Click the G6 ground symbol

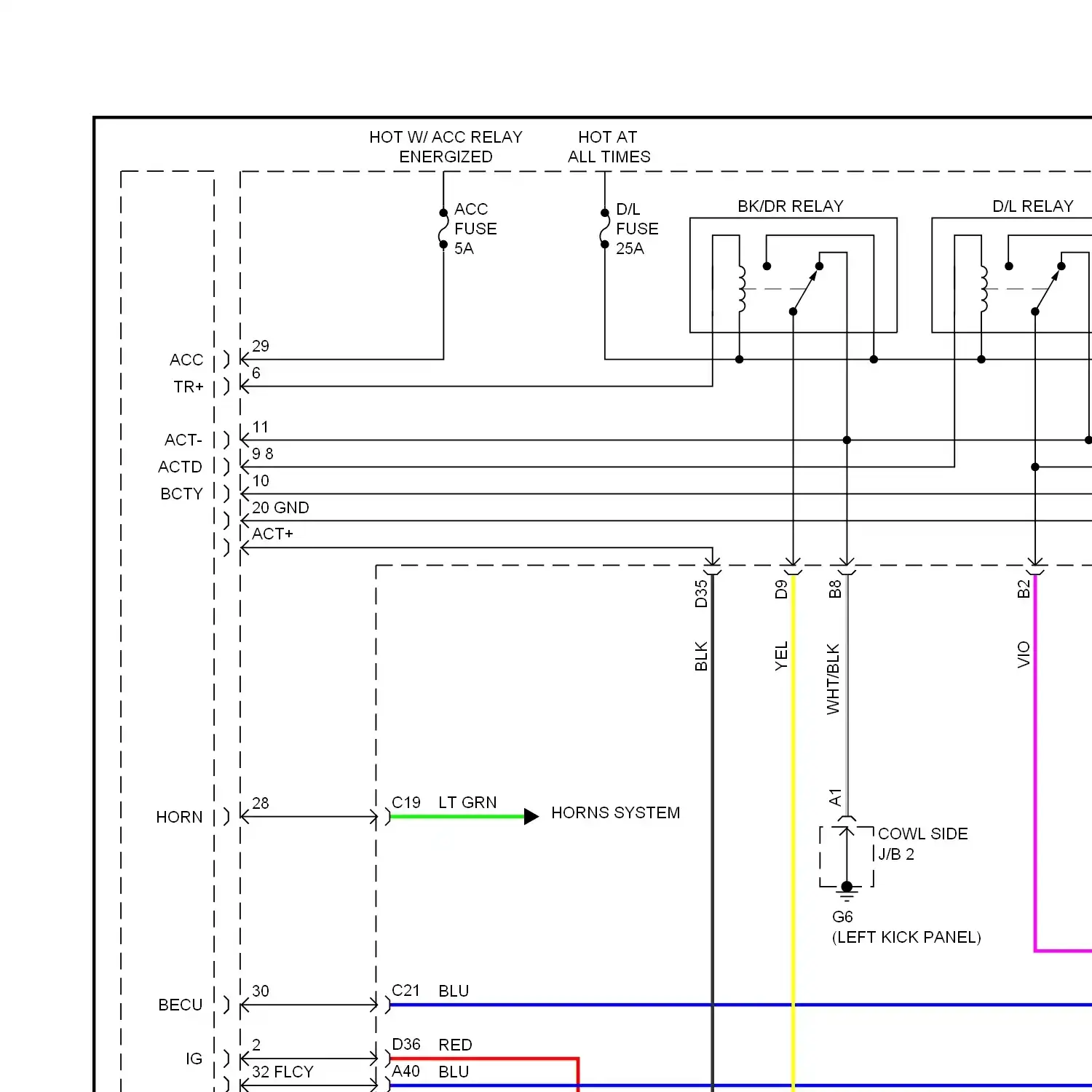tap(847, 890)
